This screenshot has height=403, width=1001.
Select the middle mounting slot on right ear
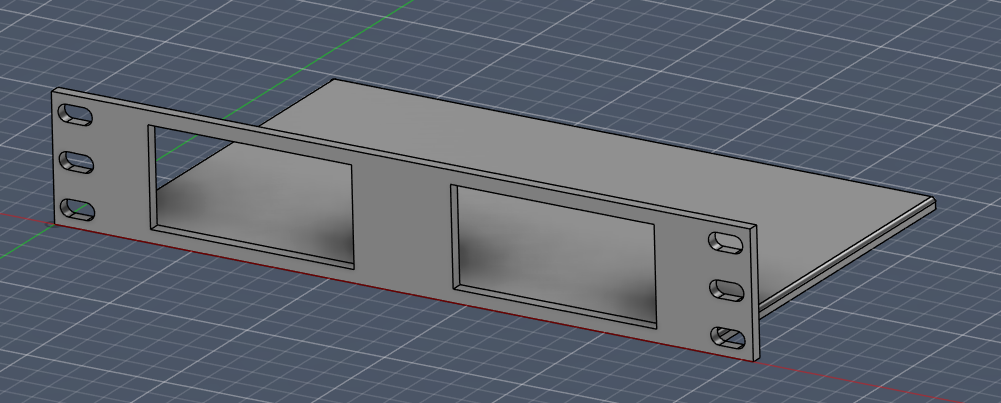click(x=727, y=290)
